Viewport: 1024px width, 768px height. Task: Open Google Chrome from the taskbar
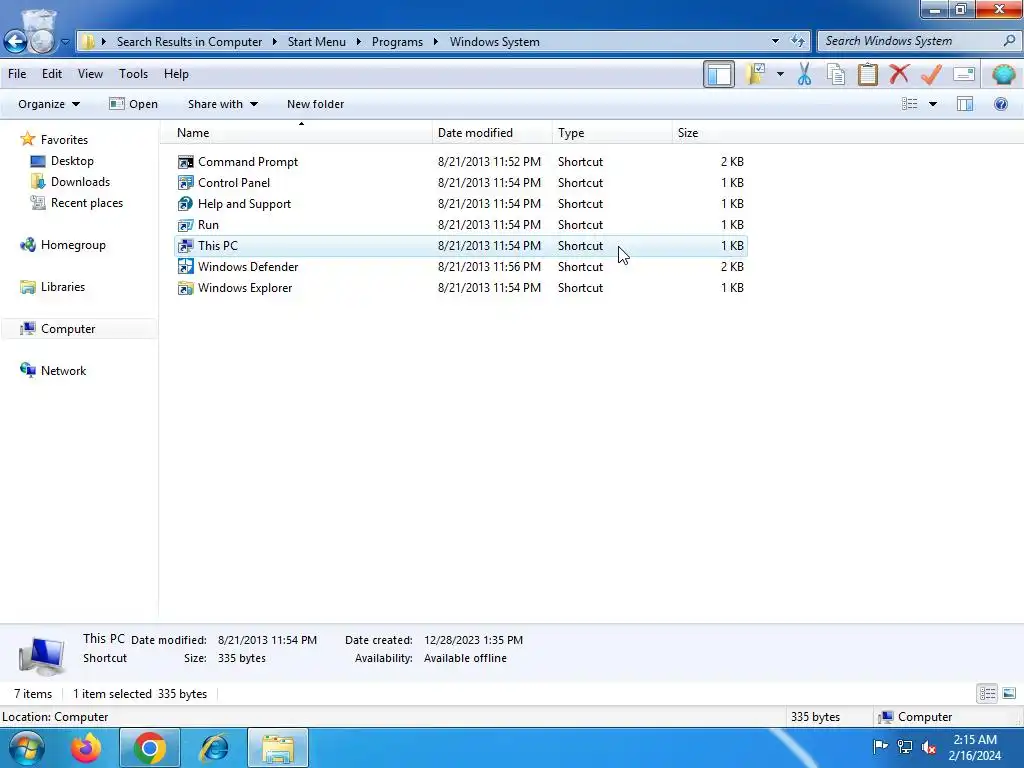pyautogui.click(x=150, y=748)
